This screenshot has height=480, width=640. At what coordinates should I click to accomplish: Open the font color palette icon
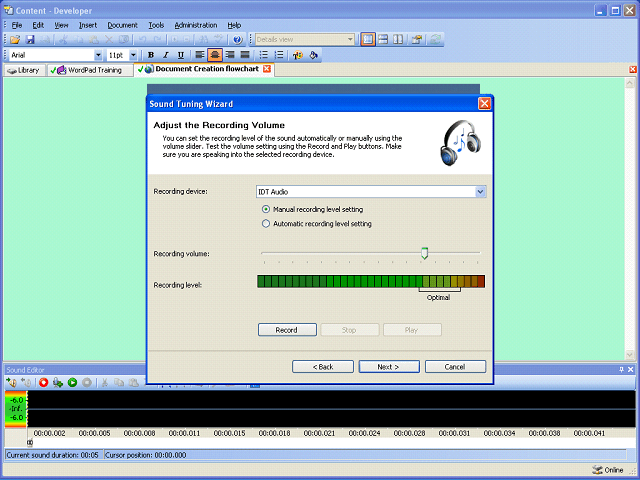(298, 55)
